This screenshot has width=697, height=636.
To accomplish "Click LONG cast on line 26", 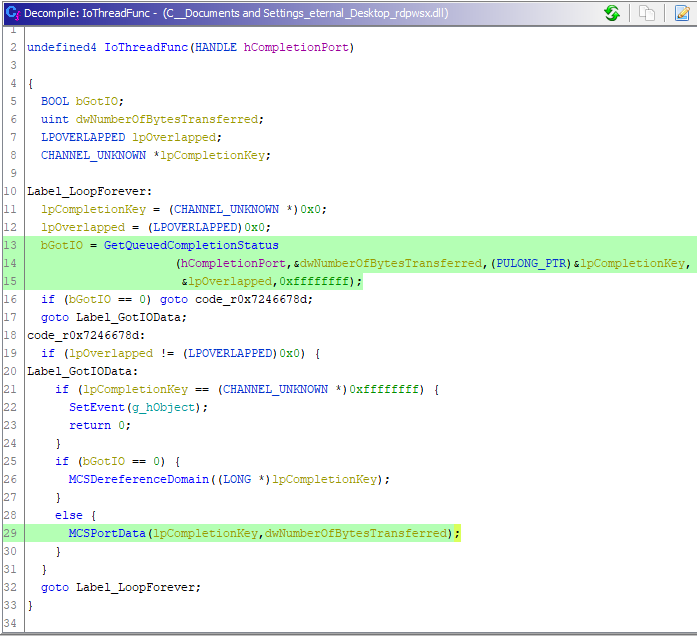I will [237, 479].
